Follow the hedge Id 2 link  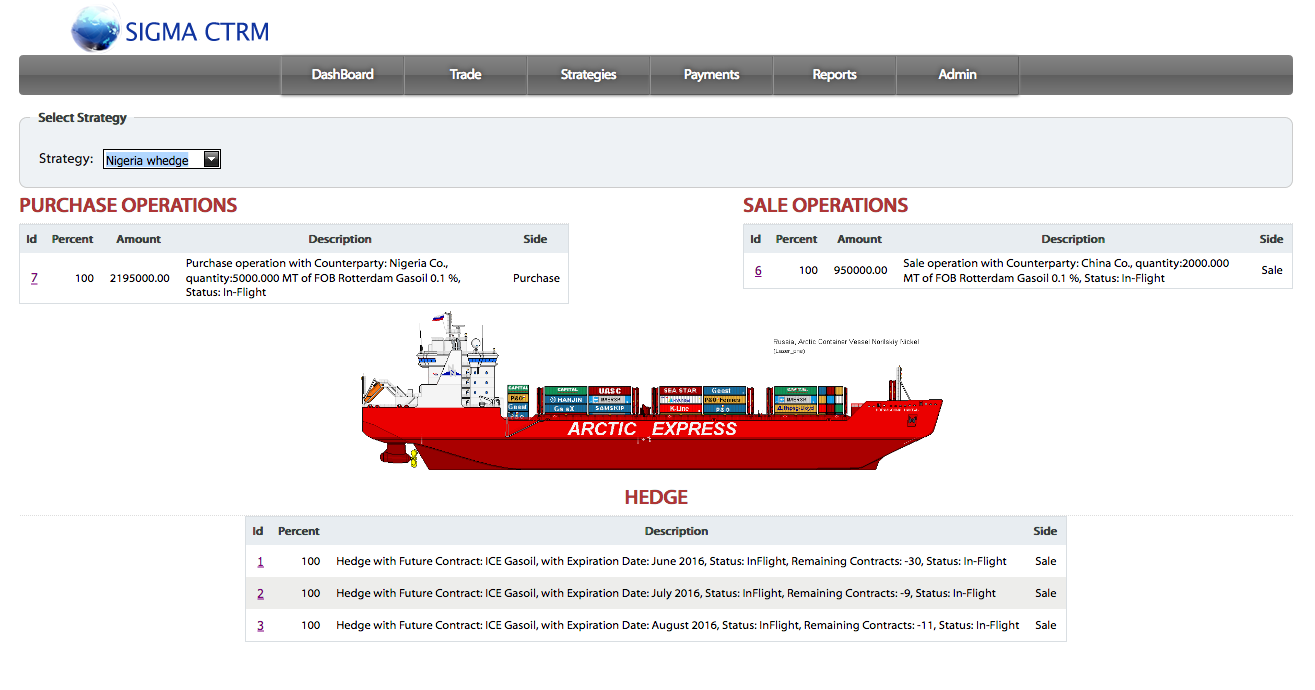260,594
